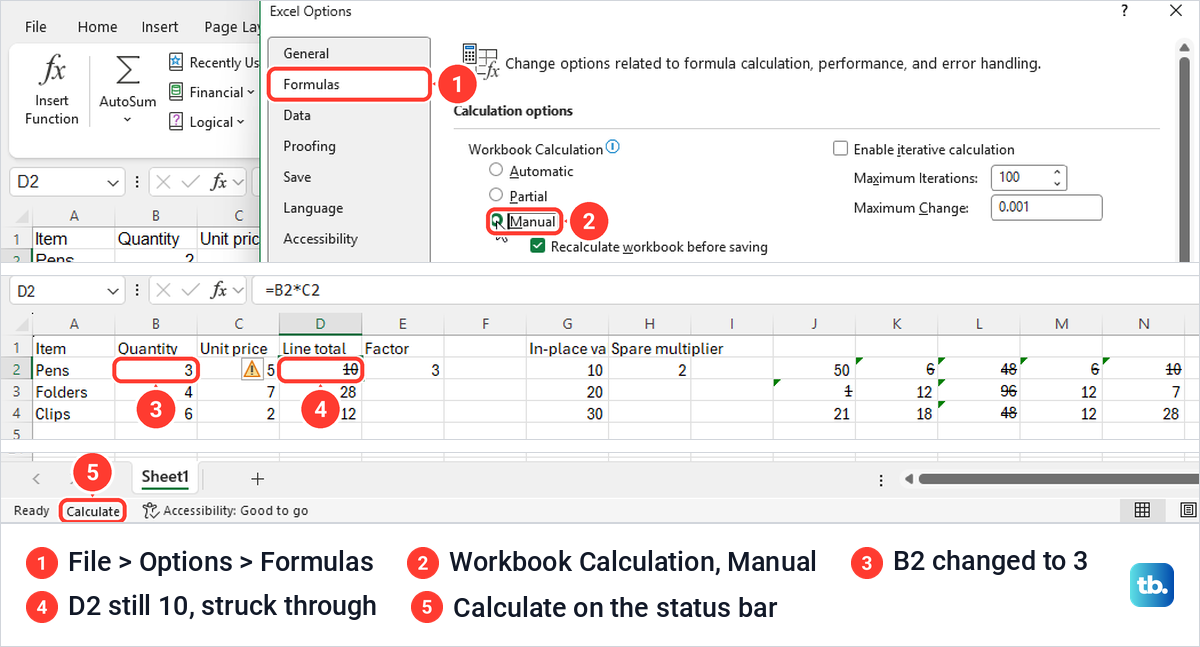The width and height of the screenshot is (1200, 647).
Task: Select the Sheet1 worksheet tab
Action: (x=165, y=477)
